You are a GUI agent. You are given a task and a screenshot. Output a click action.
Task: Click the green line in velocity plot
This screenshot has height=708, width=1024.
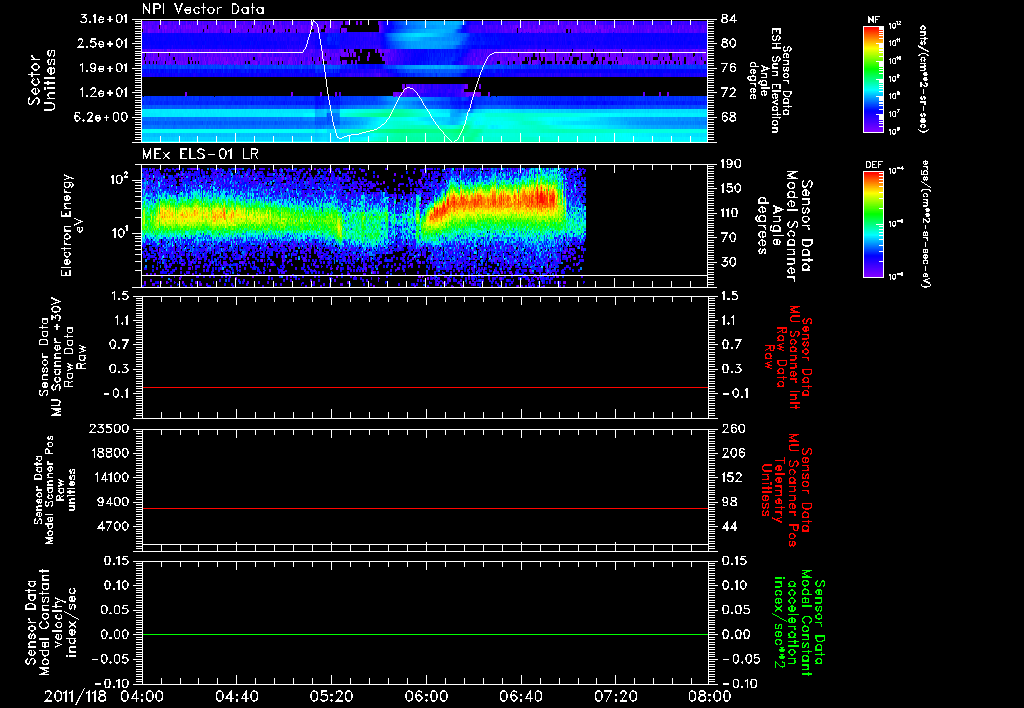424,634
